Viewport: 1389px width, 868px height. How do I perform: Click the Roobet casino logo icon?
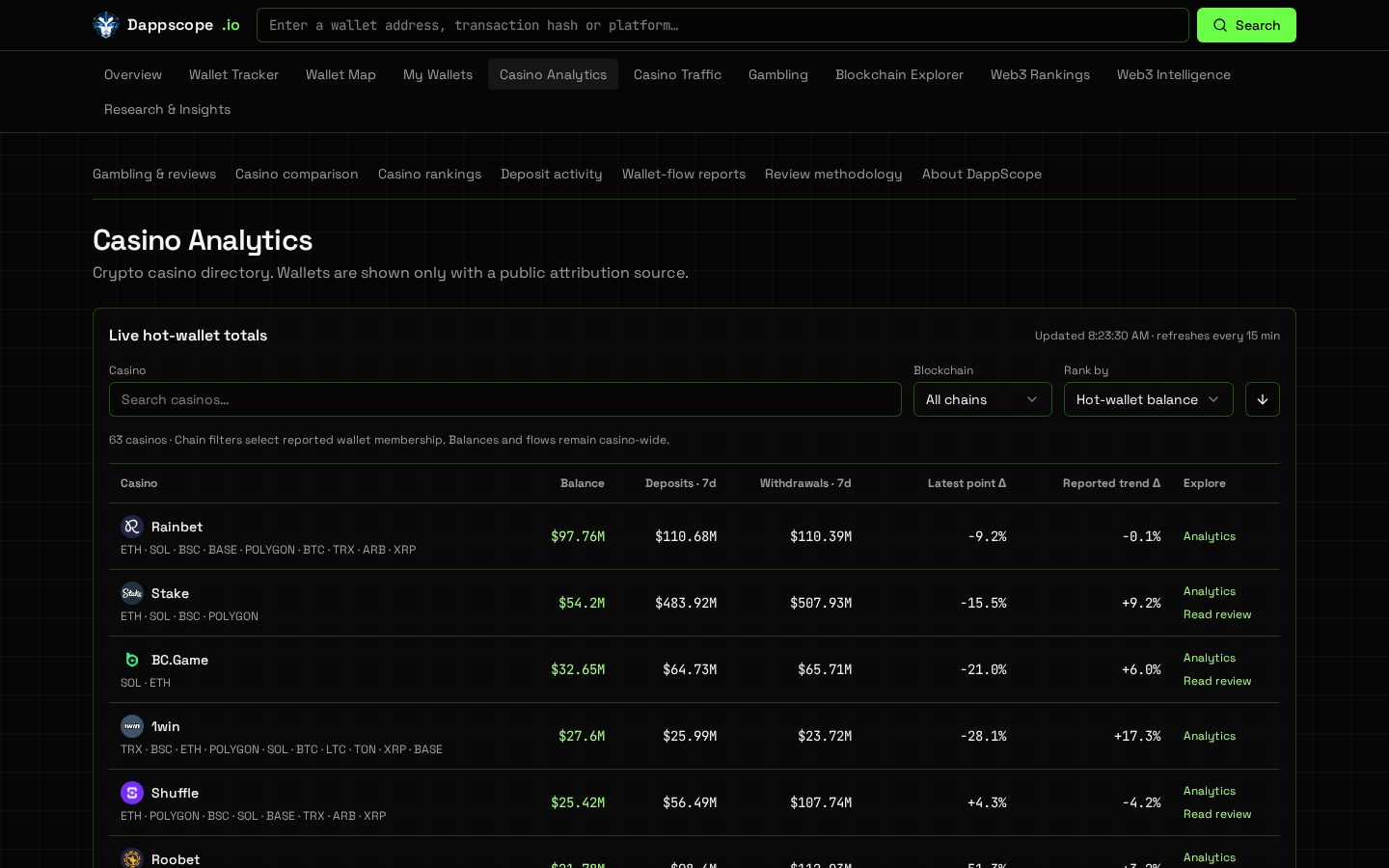[x=132, y=858]
